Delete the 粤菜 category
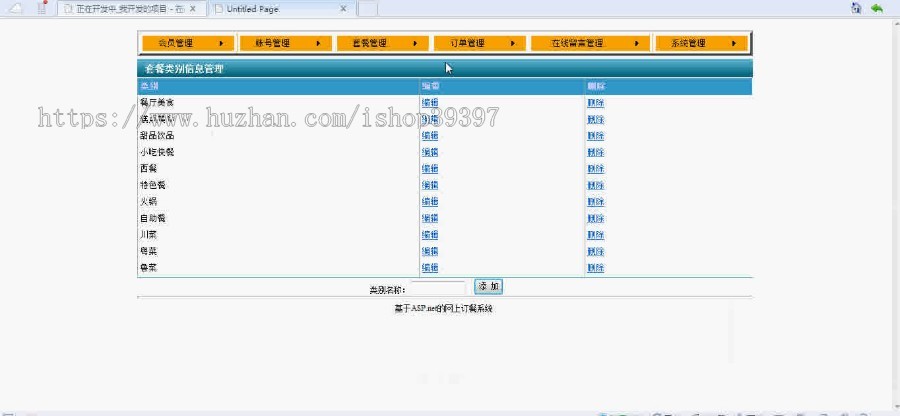Viewport: 900px width, 416px height. [596, 251]
